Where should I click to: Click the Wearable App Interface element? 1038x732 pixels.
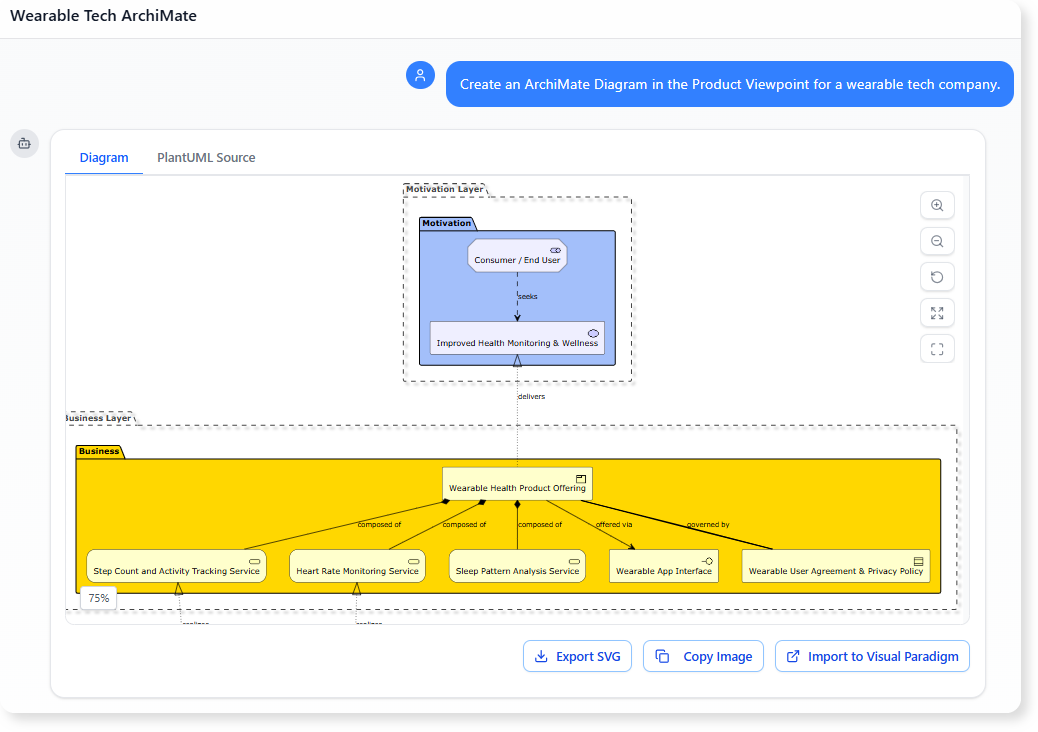pyautogui.click(x=663, y=565)
